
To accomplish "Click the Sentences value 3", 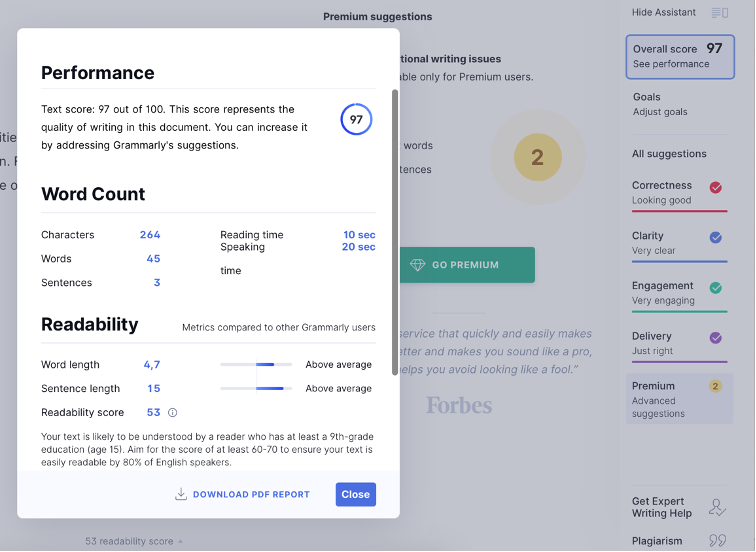I will [x=157, y=283].
